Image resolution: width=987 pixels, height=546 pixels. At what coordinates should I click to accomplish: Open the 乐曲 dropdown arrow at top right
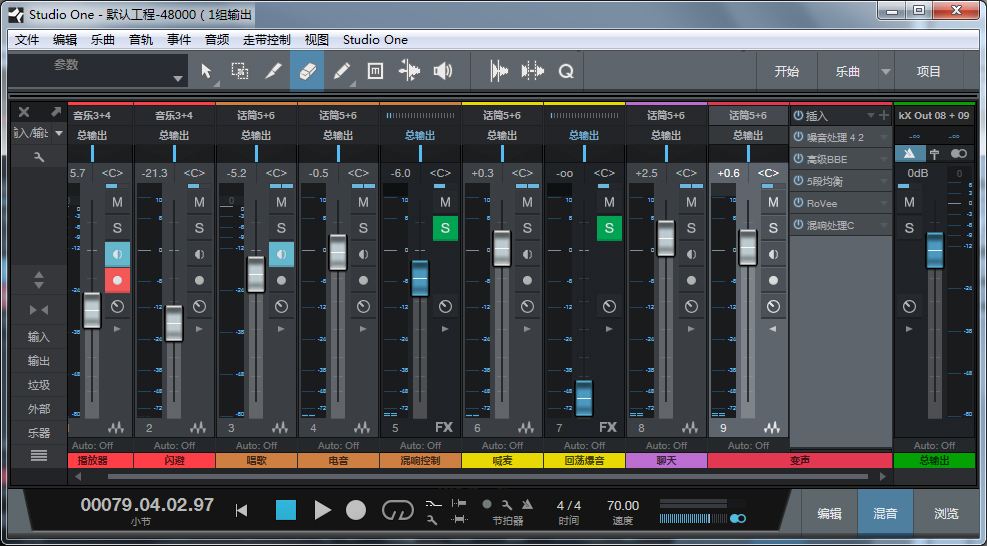[885, 72]
